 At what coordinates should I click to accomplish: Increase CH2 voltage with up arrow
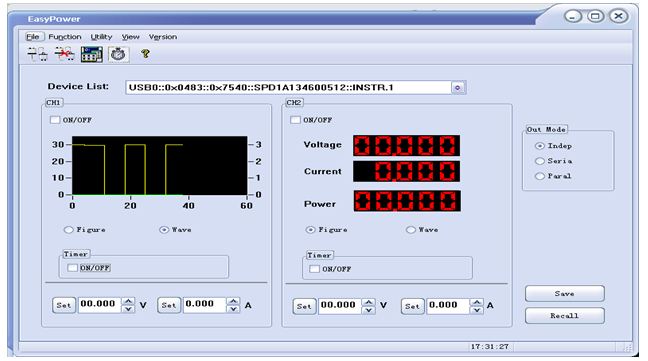[x=368, y=302]
